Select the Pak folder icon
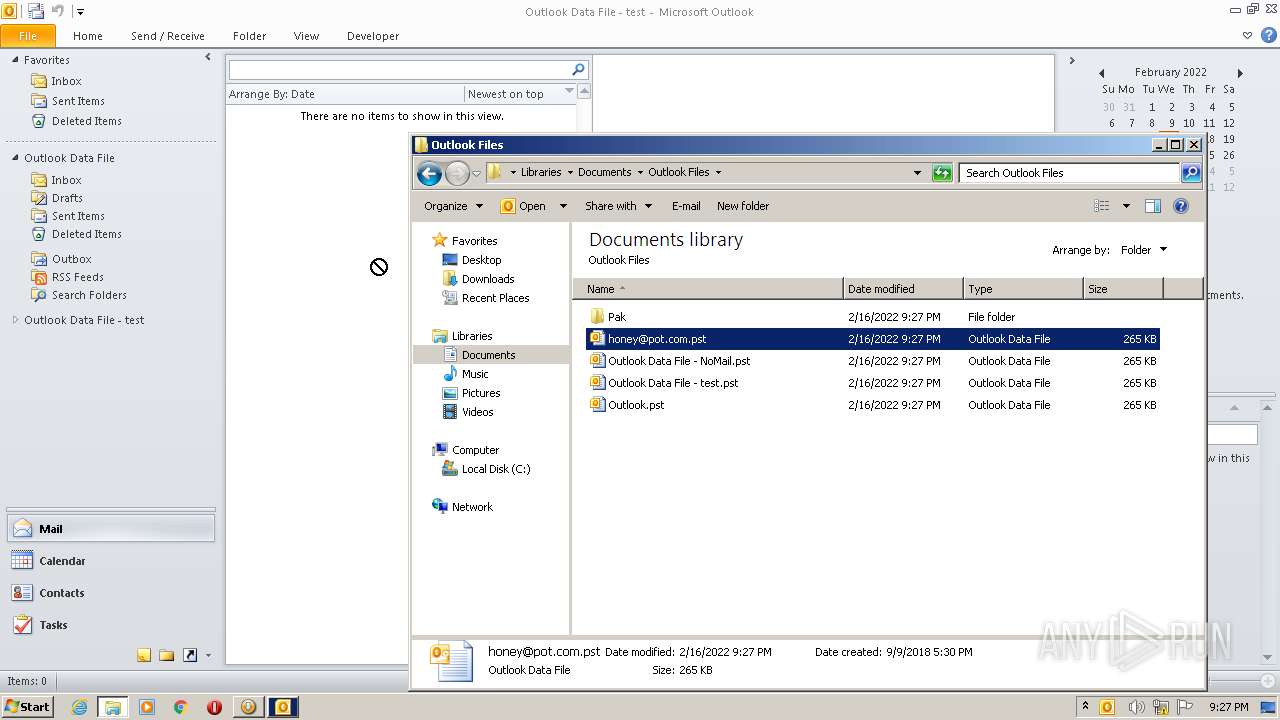 click(597, 317)
